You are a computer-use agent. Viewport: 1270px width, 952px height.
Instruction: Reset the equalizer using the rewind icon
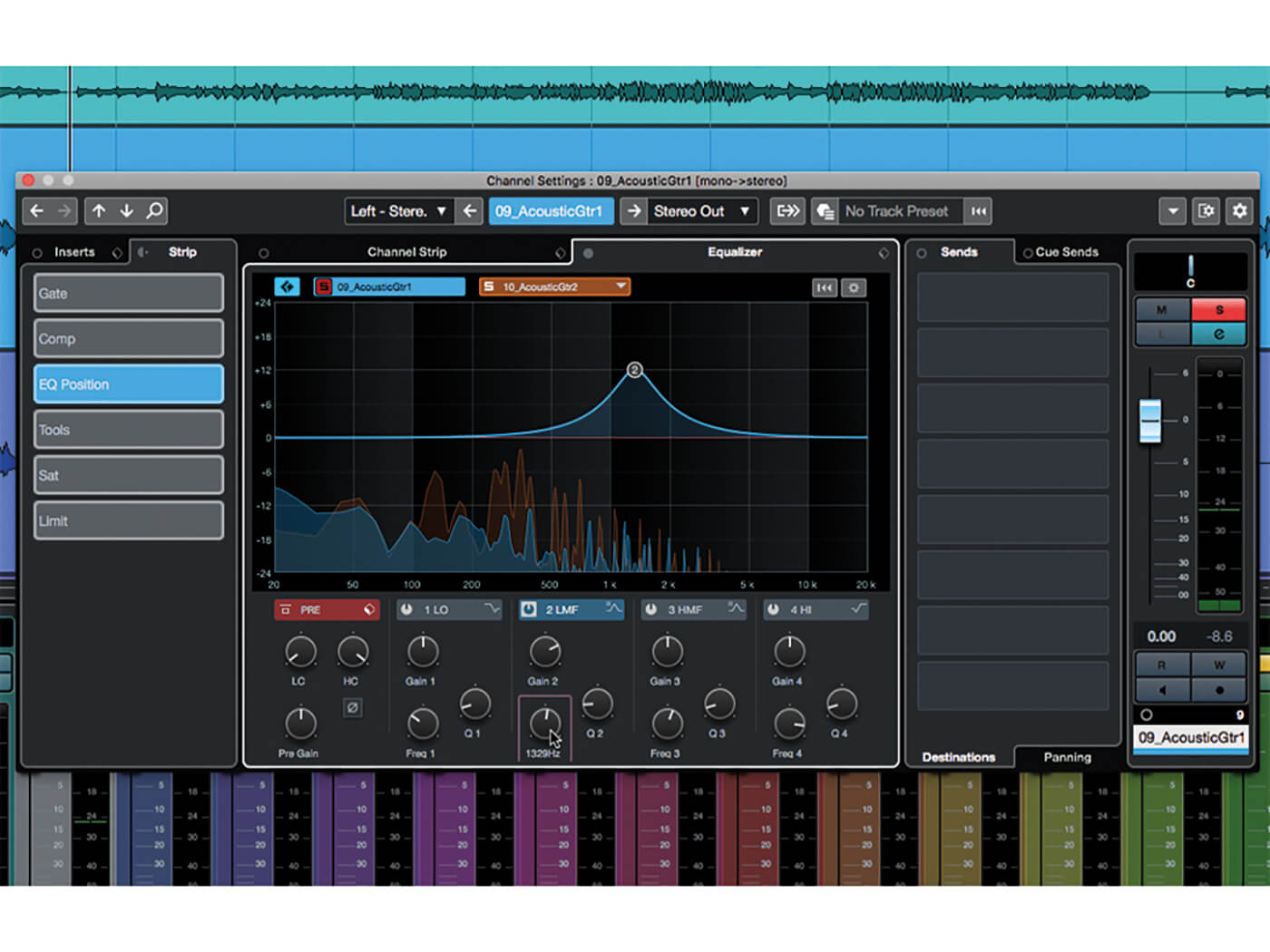pos(825,287)
